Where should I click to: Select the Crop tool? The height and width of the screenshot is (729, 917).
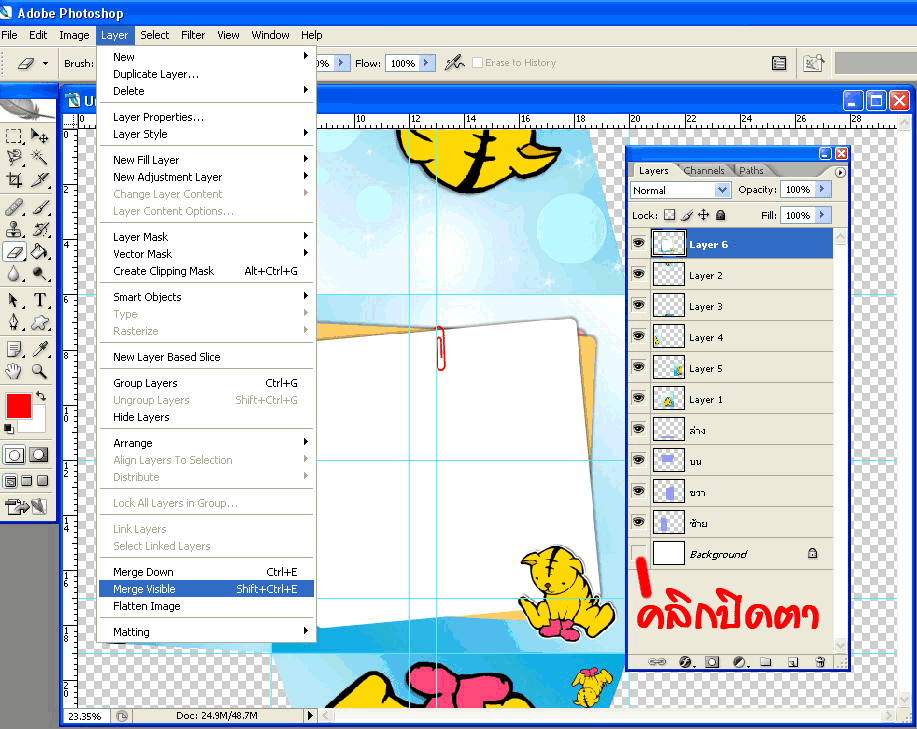coord(14,179)
